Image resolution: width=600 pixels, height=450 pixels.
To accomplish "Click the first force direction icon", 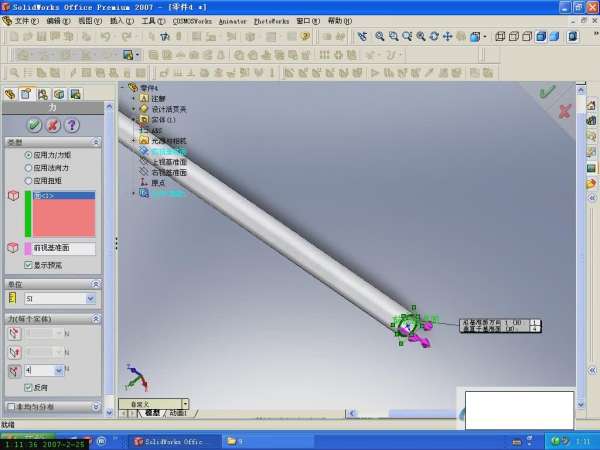I will coord(14,333).
